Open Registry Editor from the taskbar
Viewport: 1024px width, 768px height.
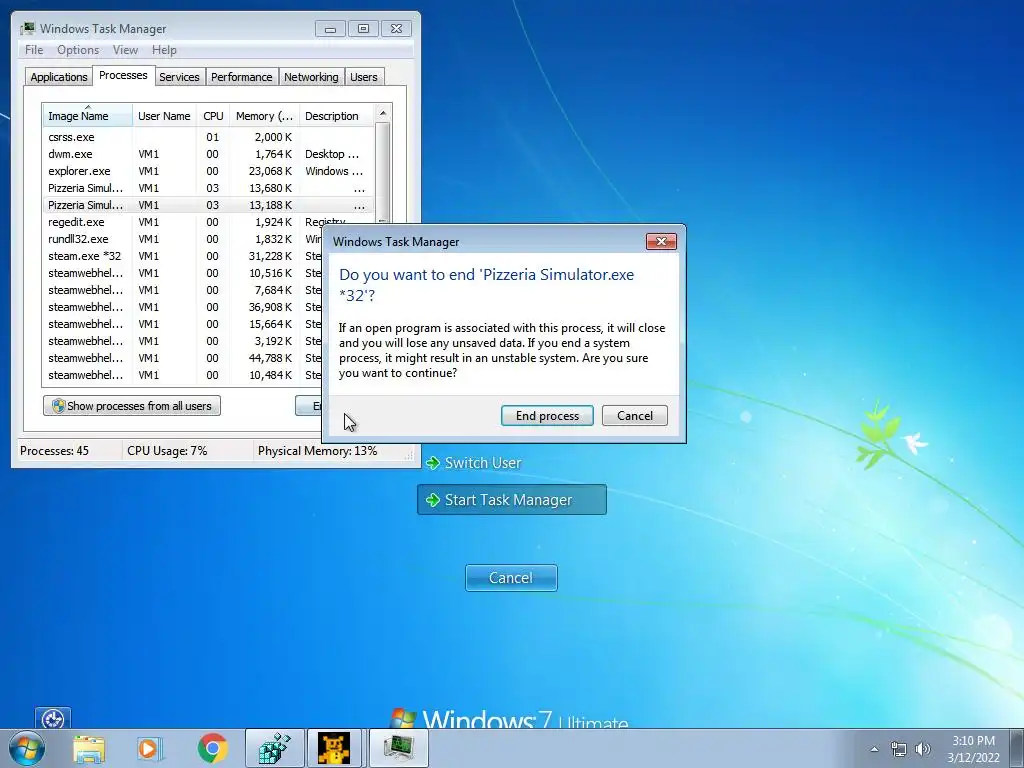click(274, 748)
